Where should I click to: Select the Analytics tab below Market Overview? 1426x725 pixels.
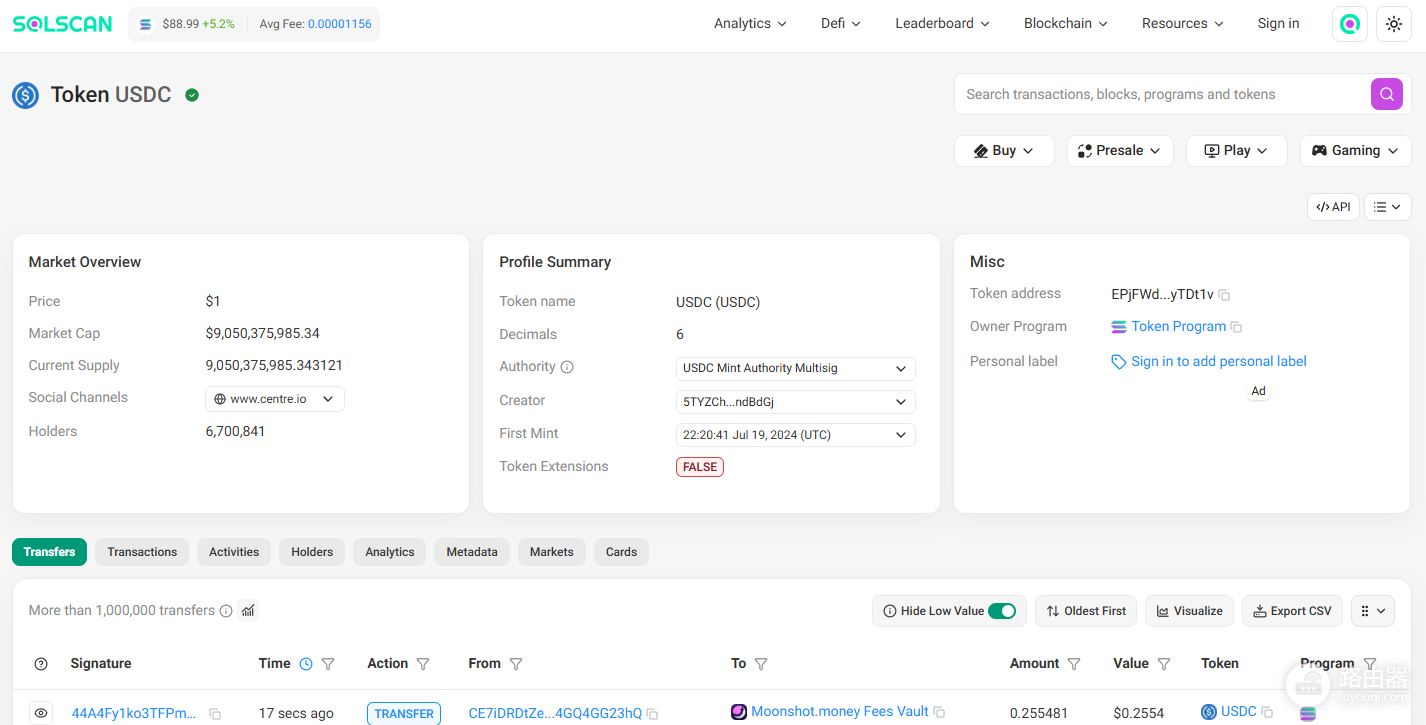pos(390,552)
